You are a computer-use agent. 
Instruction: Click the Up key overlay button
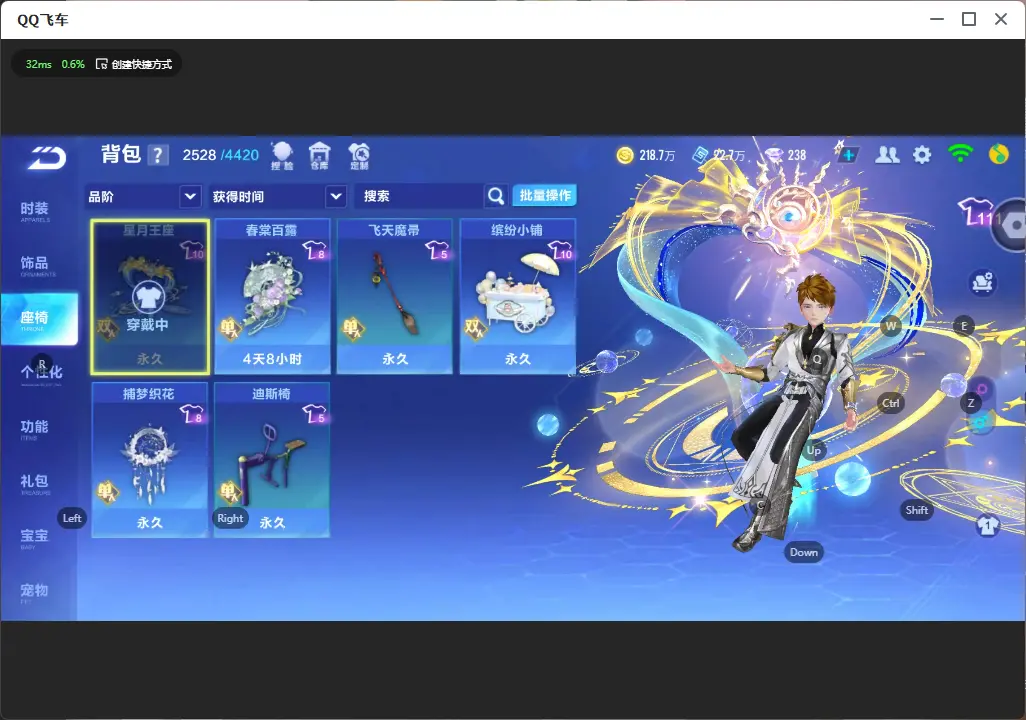point(813,450)
